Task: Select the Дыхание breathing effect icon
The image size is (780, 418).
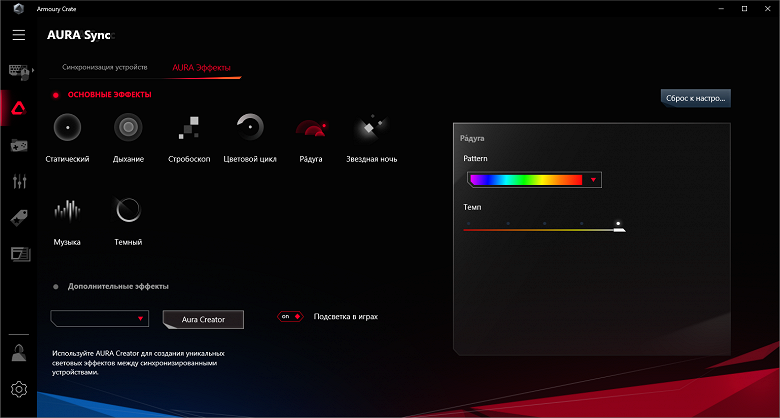Action: pos(128,127)
